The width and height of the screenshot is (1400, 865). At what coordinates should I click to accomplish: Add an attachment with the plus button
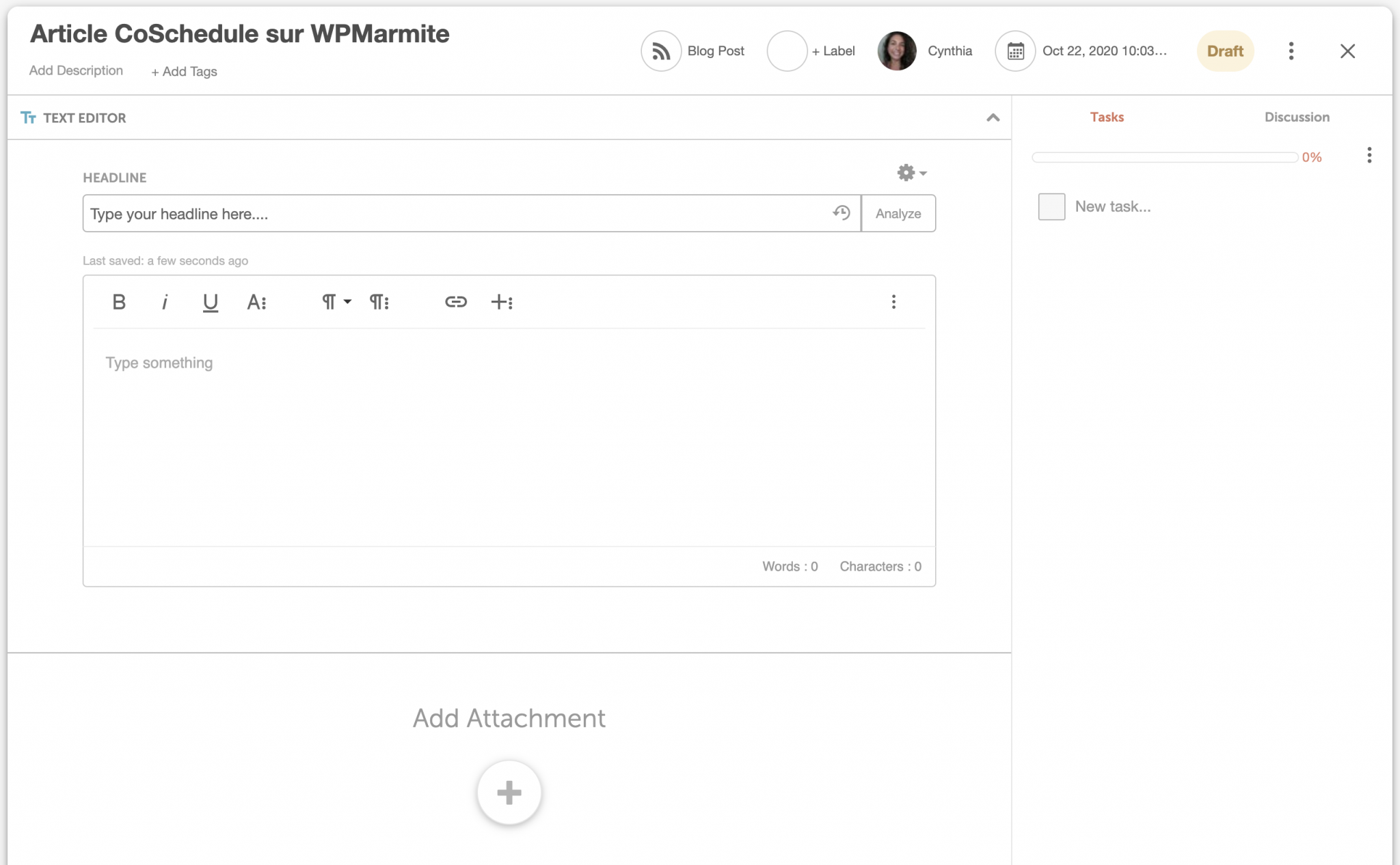[x=509, y=793]
